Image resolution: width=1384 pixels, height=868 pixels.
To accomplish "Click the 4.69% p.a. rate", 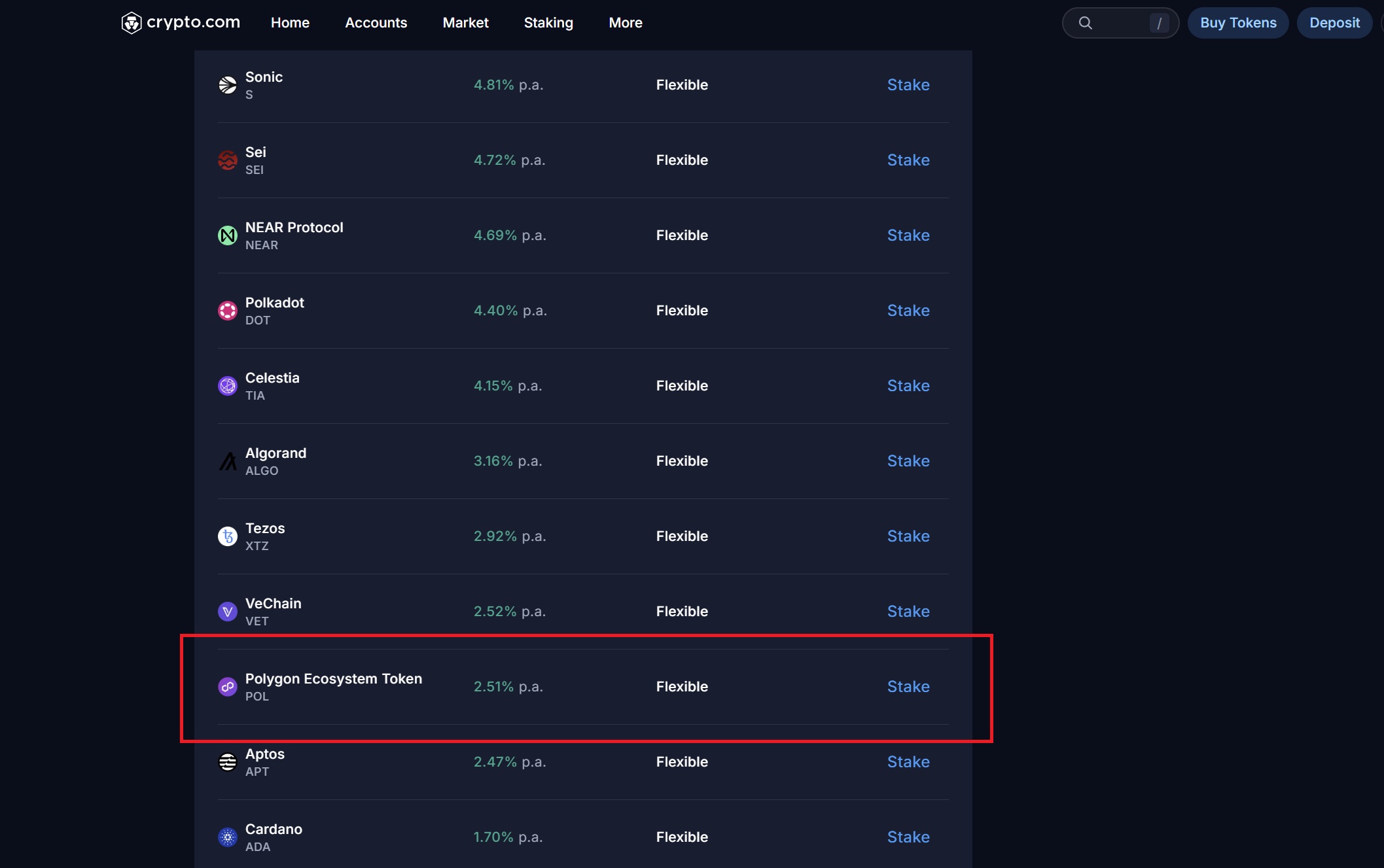I will click(x=510, y=235).
